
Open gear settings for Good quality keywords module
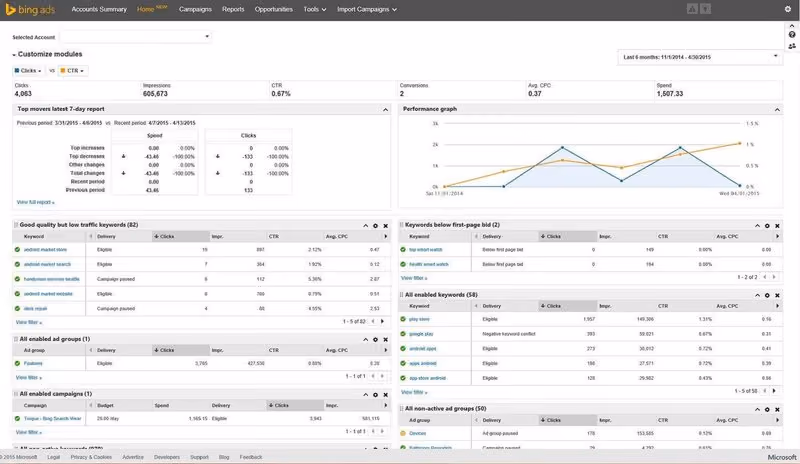click(x=376, y=226)
